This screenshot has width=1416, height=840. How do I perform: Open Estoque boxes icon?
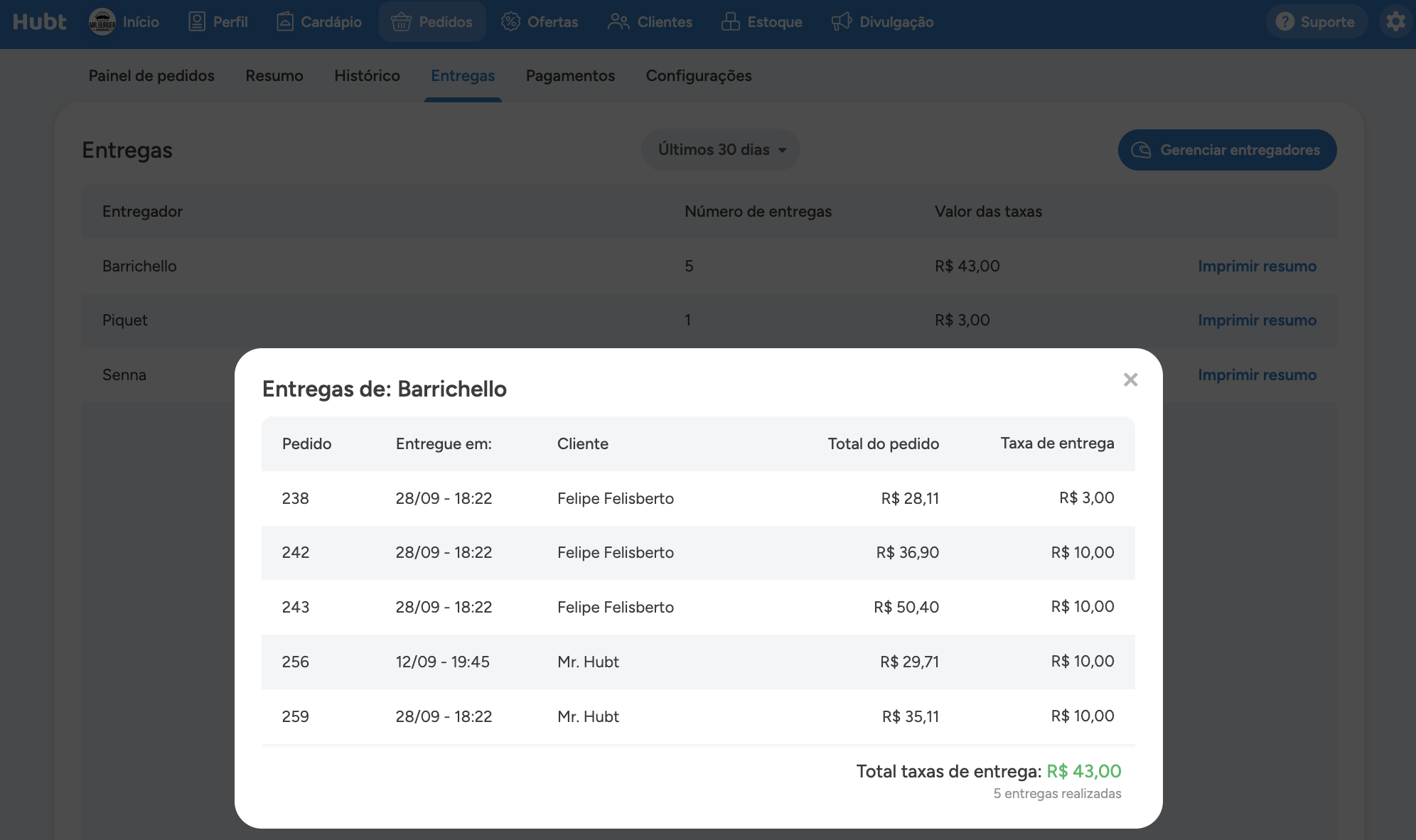click(730, 22)
